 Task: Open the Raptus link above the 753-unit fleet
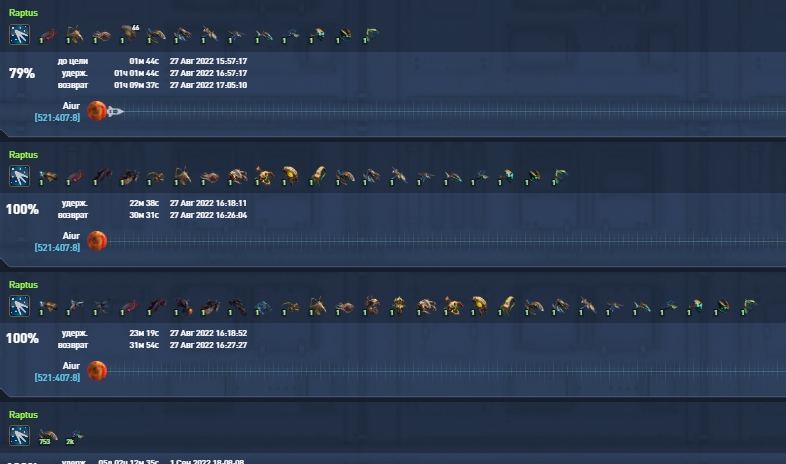click(23, 415)
